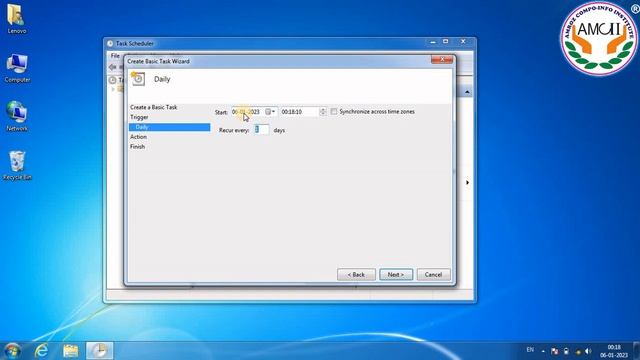Click the Action Center flag icon
The height and width of the screenshot is (360, 640).
point(554,351)
